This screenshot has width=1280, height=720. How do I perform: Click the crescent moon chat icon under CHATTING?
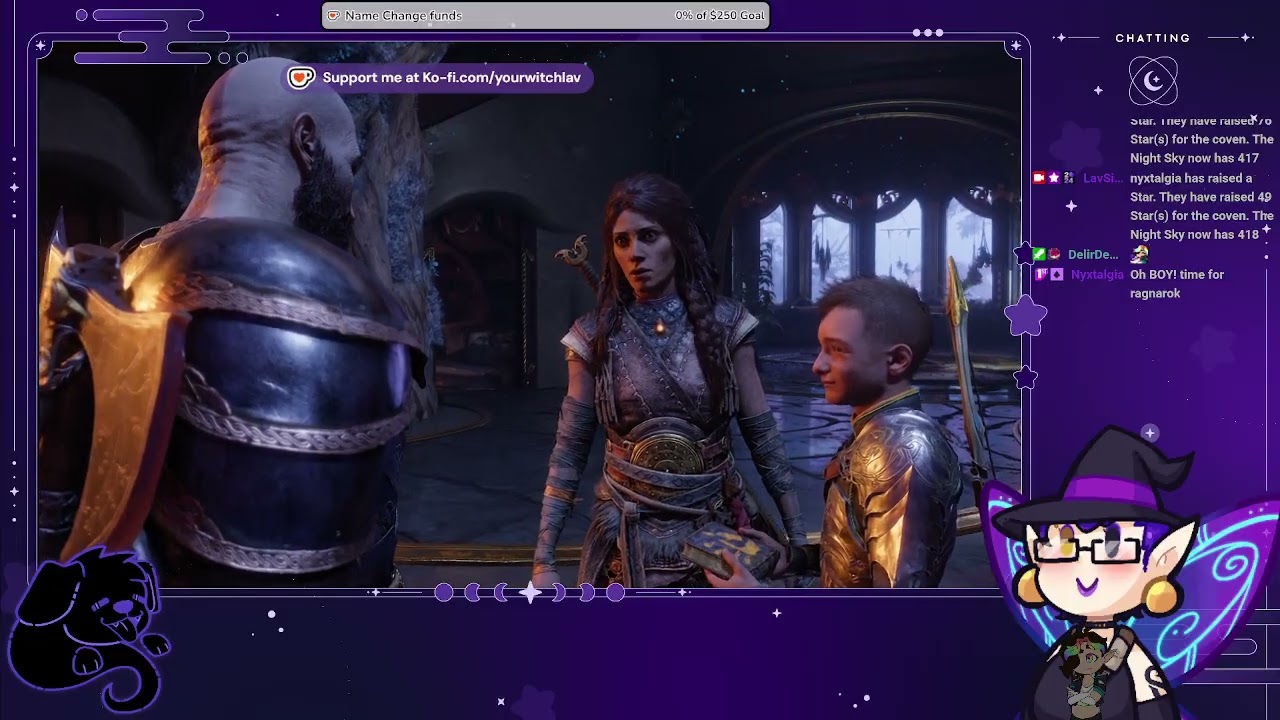pos(1153,81)
